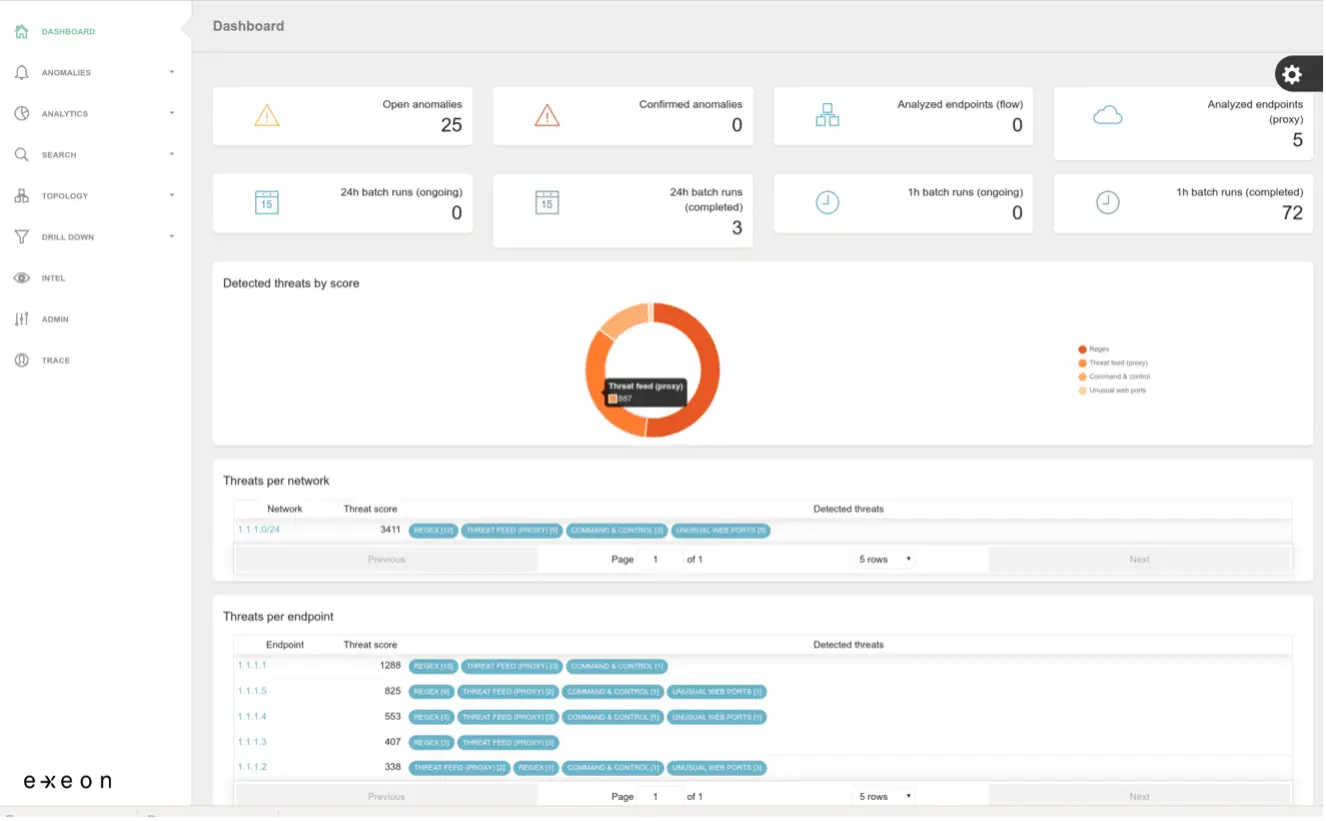Click Unusual web ports legend swatch
Screen dimensions: 1326x821
[x=1082, y=390]
